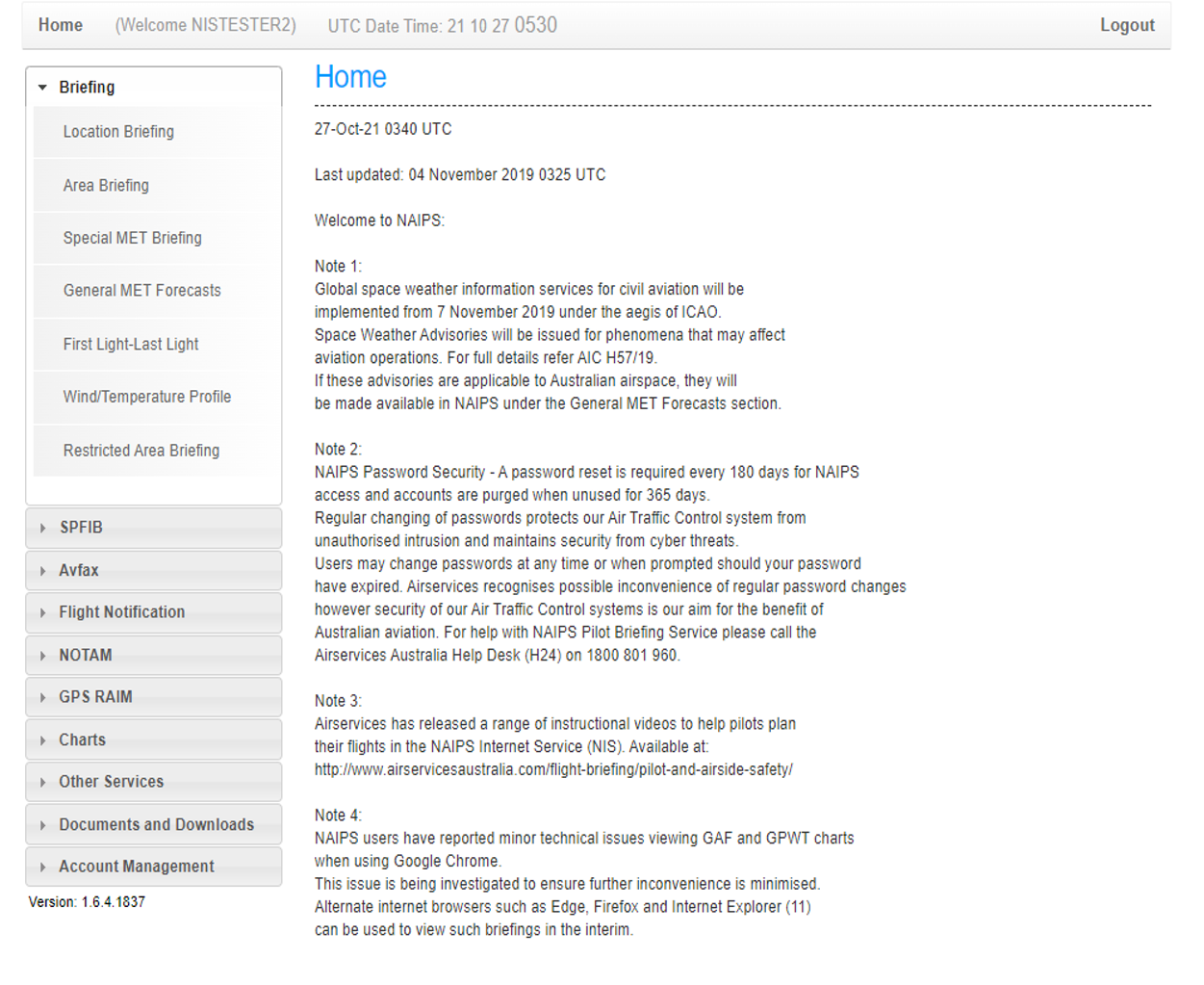Click the Home link in top bar

(x=61, y=25)
